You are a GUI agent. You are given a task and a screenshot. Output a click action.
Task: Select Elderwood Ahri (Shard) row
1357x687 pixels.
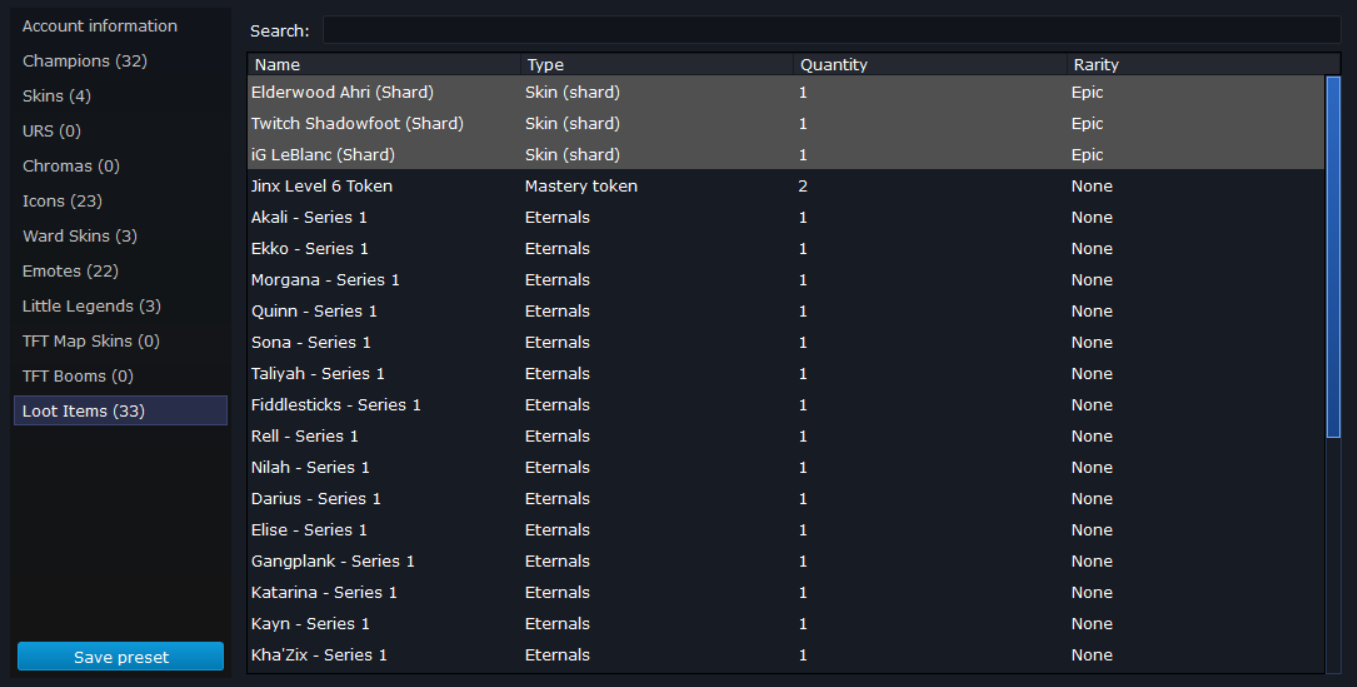coord(786,92)
